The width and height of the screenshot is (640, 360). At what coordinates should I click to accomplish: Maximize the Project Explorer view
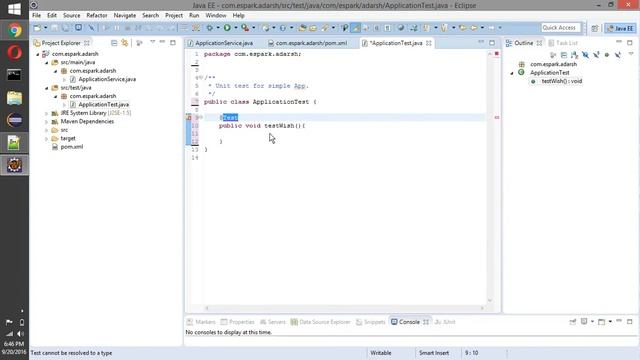click(x=173, y=42)
